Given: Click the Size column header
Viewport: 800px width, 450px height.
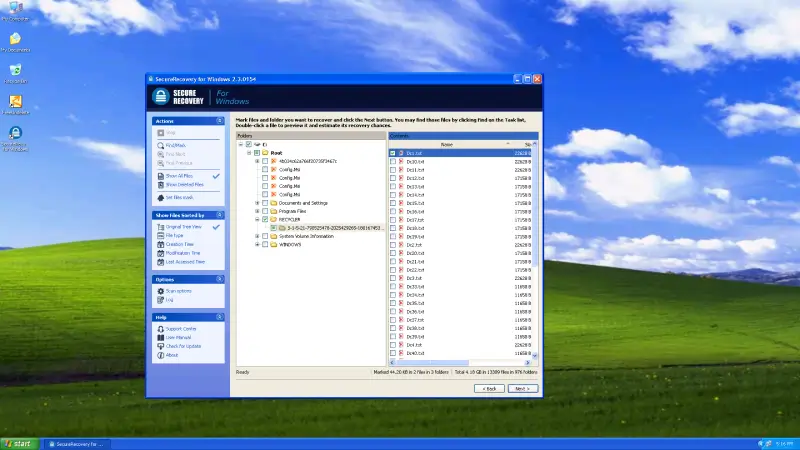Looking at the screenshot, I should (x=523, y=144).
